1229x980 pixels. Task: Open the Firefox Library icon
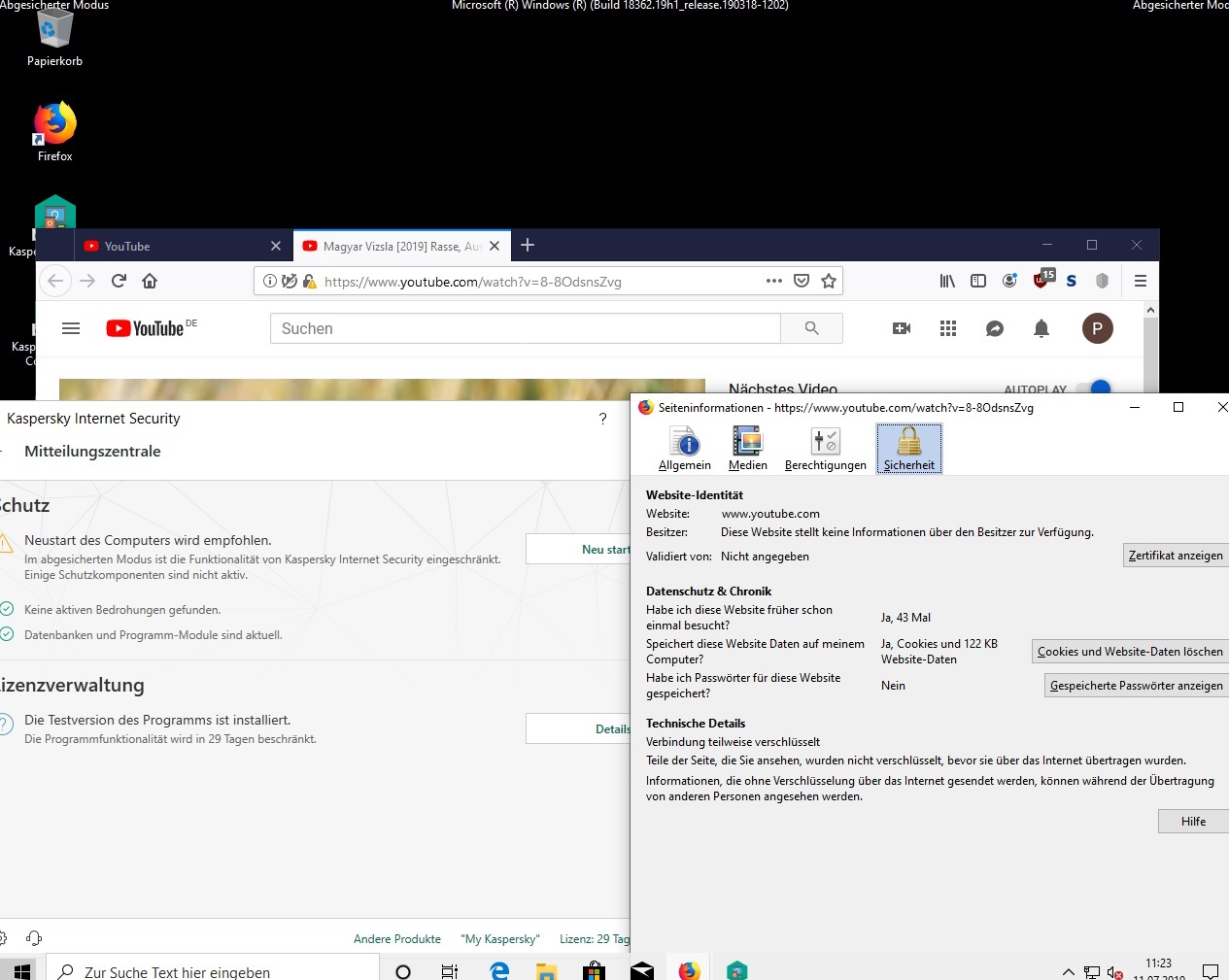click(x=947, y=281)
